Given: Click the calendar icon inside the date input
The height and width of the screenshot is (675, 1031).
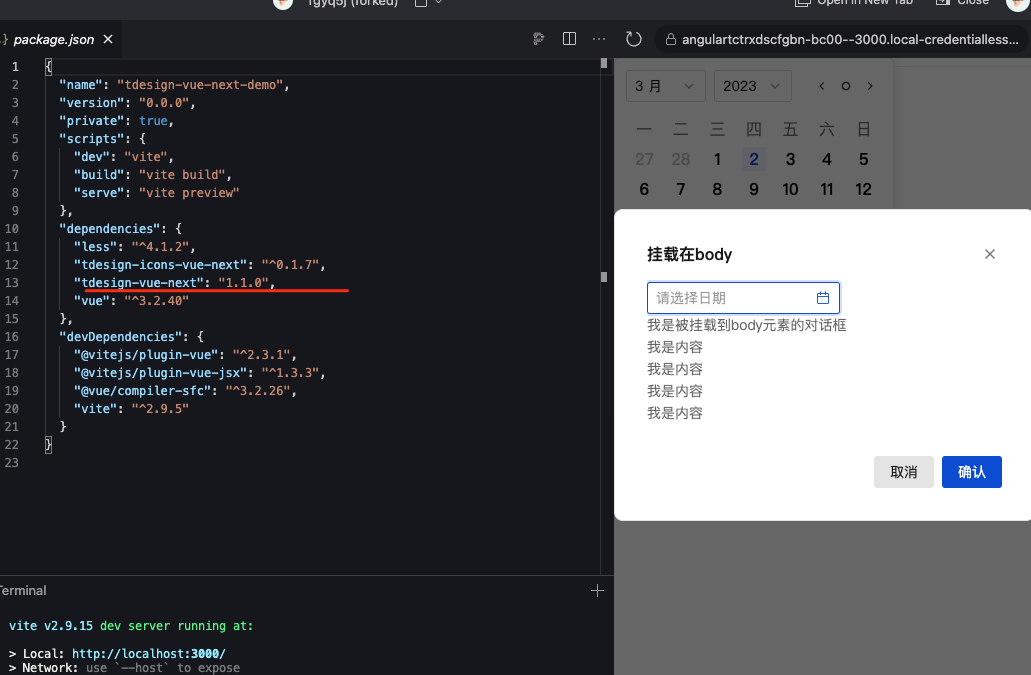Looking at the screenshot, I should (822, 297).
